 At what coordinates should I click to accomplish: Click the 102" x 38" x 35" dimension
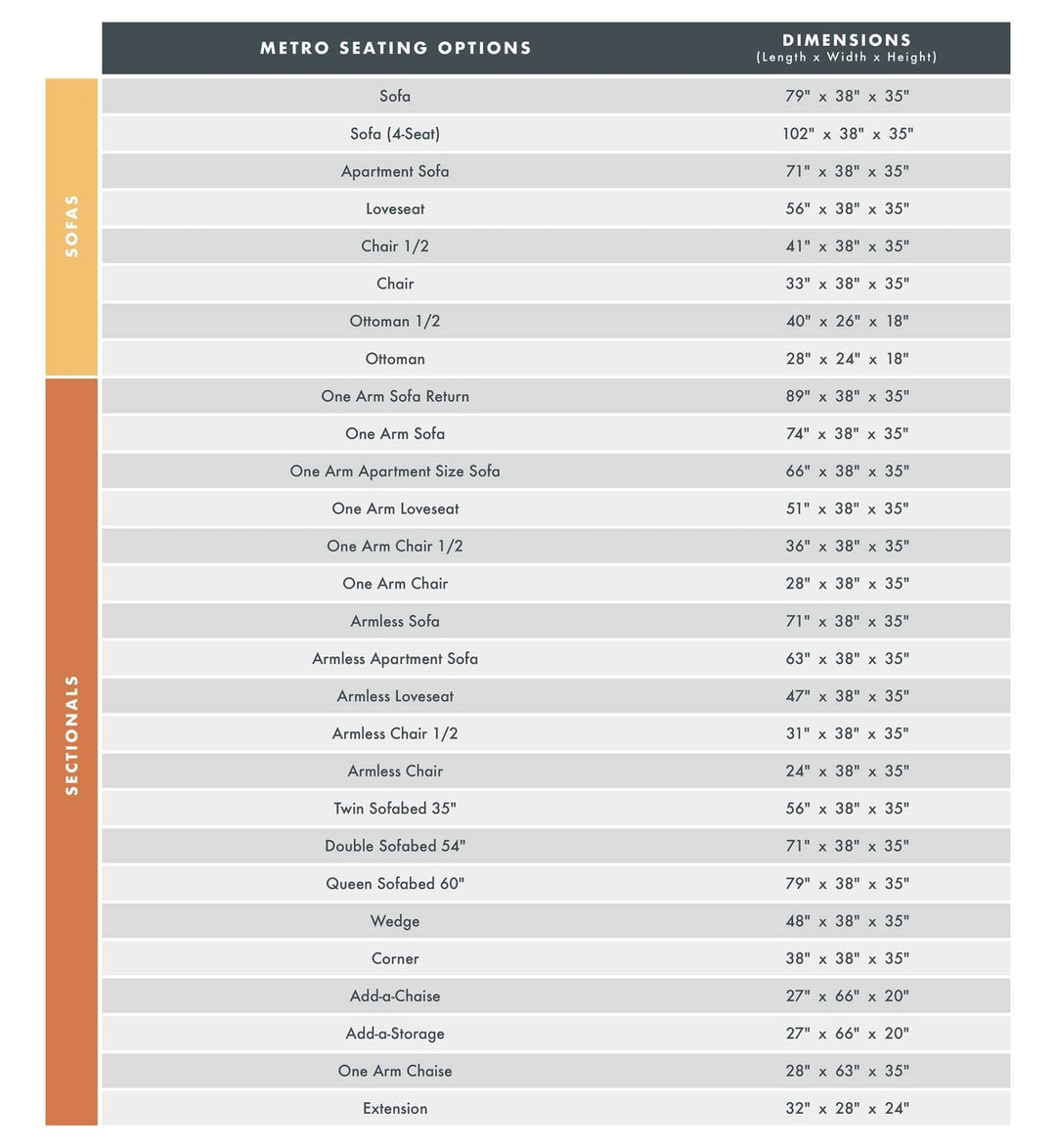point(847,134)
